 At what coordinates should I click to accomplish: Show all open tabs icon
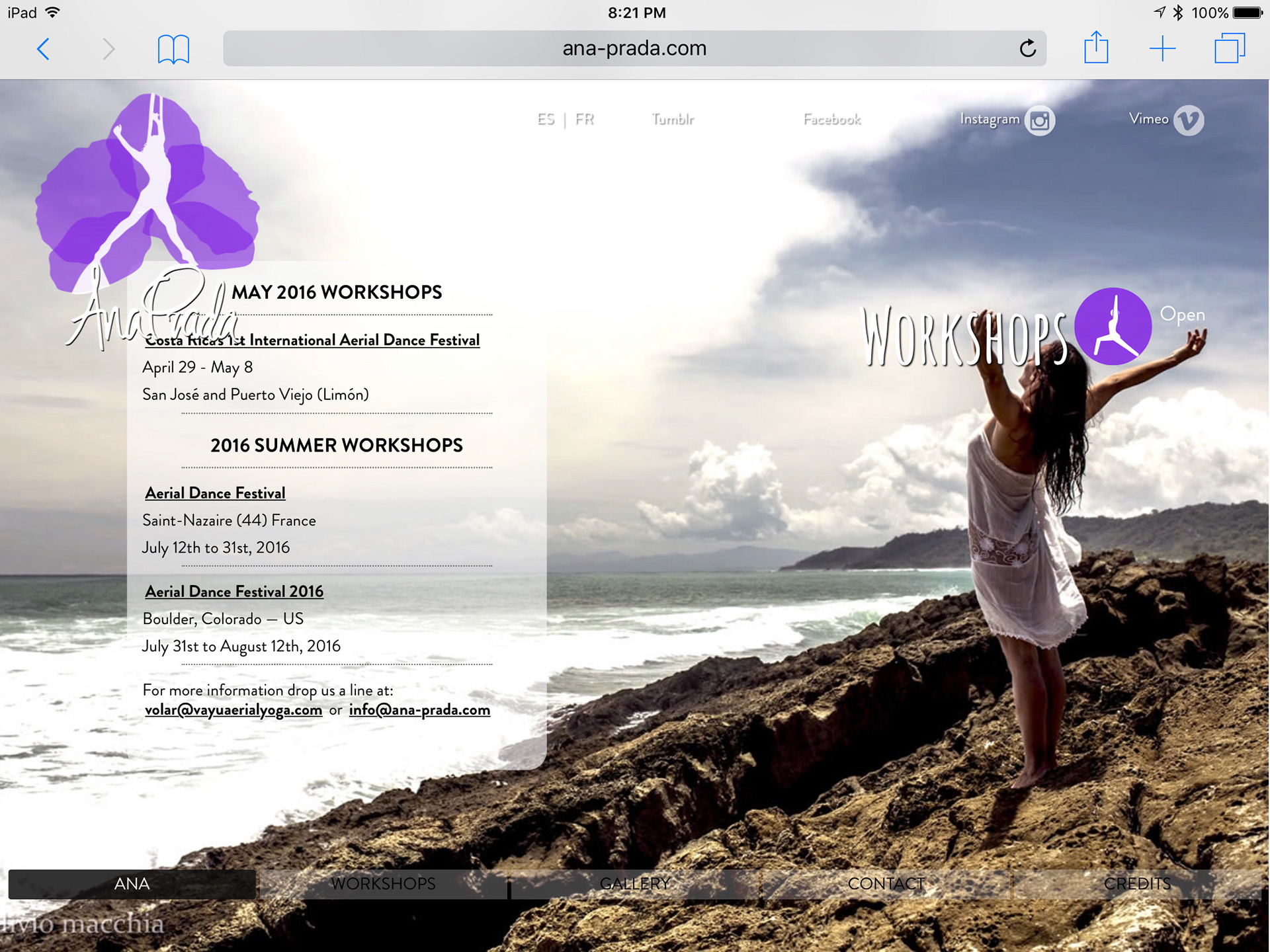(1230, 48)
